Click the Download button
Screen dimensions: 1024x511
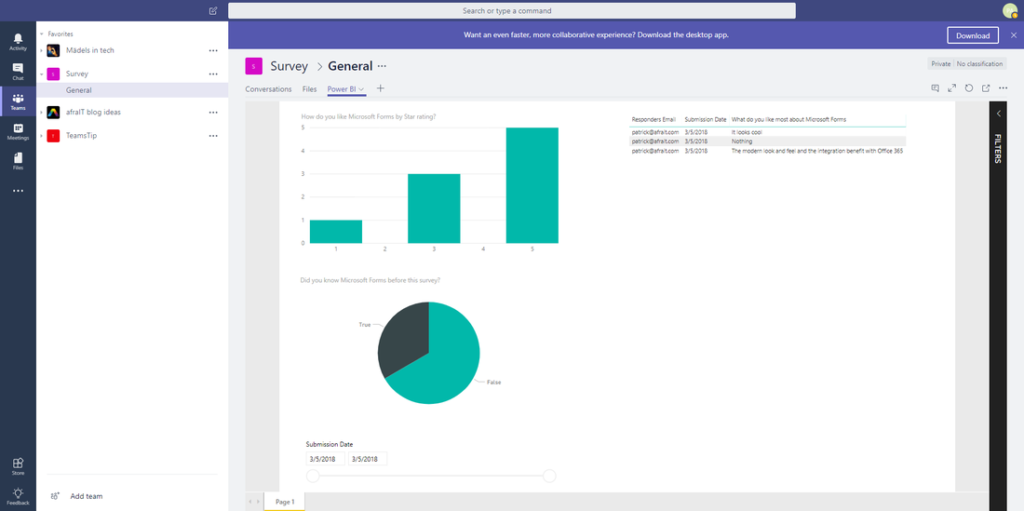pos(972,35)
